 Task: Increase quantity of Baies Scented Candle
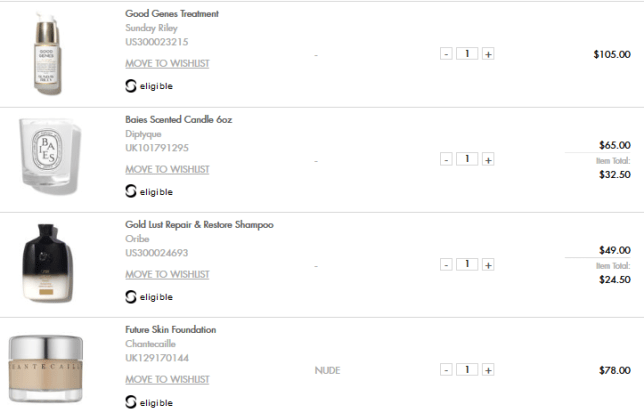(489, 159)
